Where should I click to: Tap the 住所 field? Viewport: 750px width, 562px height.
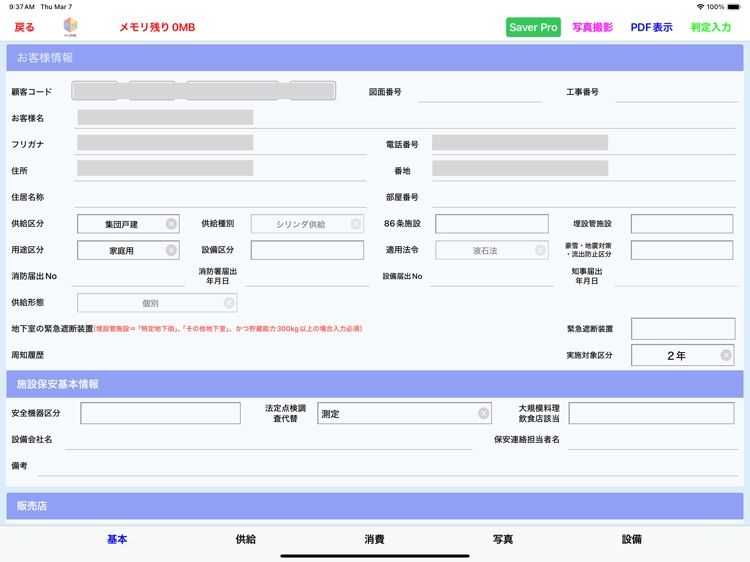221,170
